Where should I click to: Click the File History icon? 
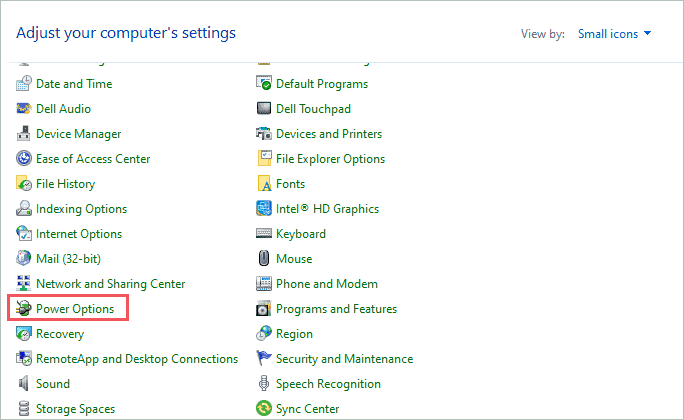point(24,184)
